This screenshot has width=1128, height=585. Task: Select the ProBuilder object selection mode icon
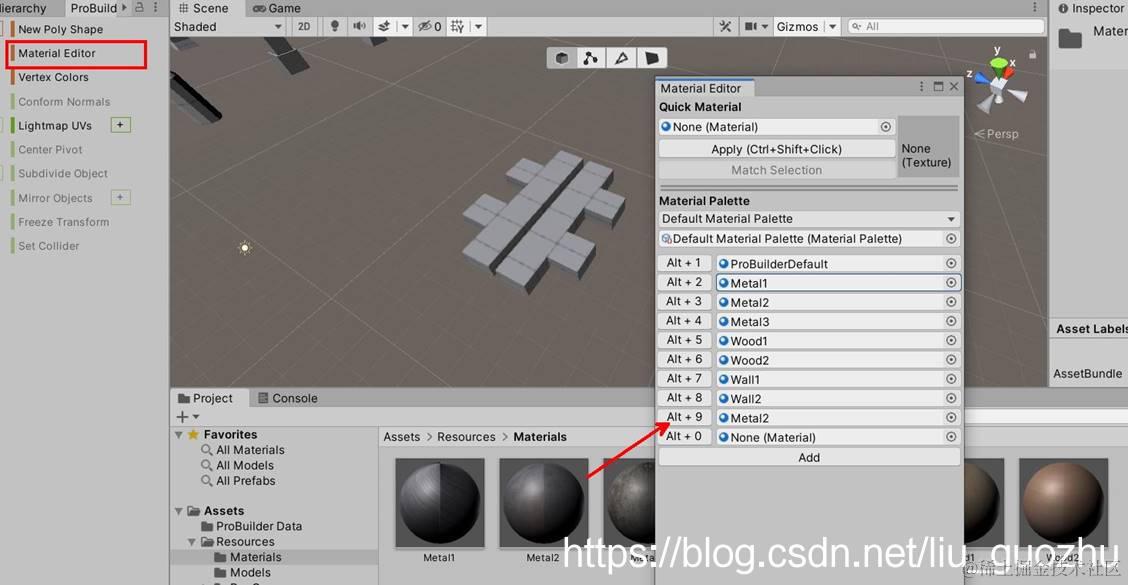(562, 58)
